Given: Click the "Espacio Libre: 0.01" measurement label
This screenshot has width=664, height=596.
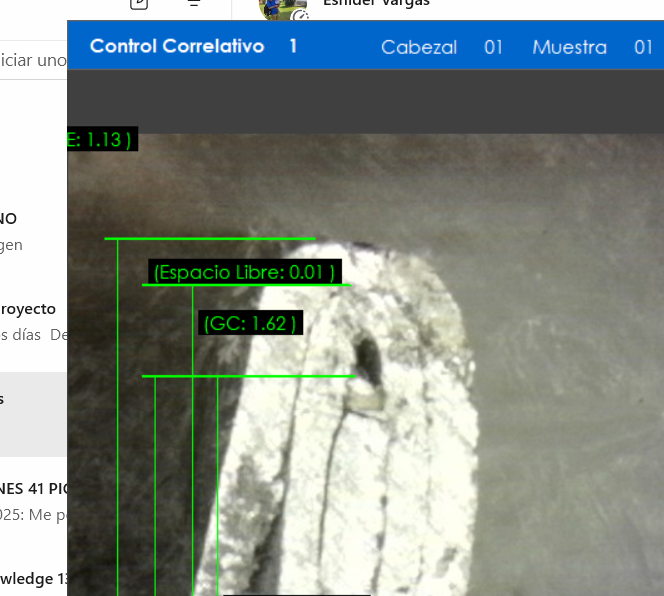Looking at the screenshot, I should click(x=242, y=272).
